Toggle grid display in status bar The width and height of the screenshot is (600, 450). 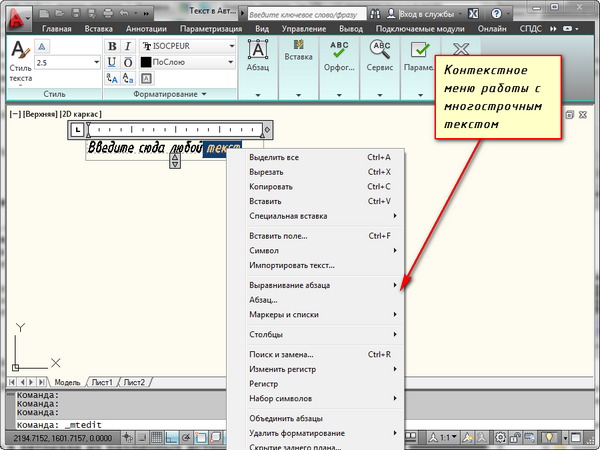(157, 437)
